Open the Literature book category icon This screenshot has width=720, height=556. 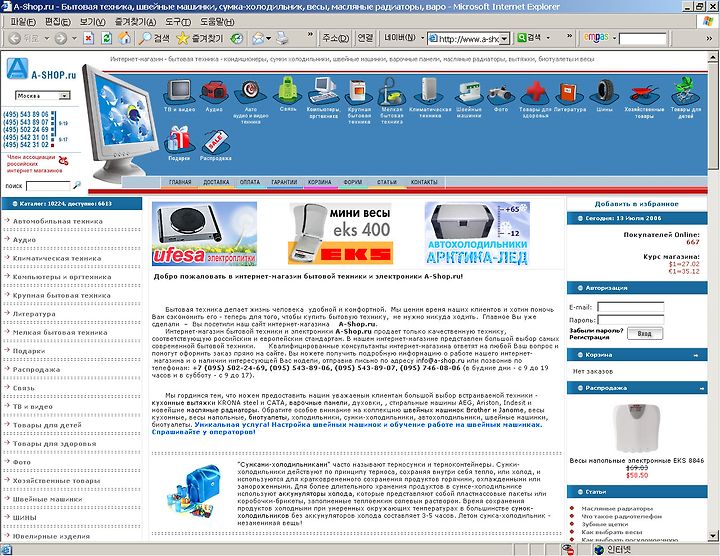point(569,92)
